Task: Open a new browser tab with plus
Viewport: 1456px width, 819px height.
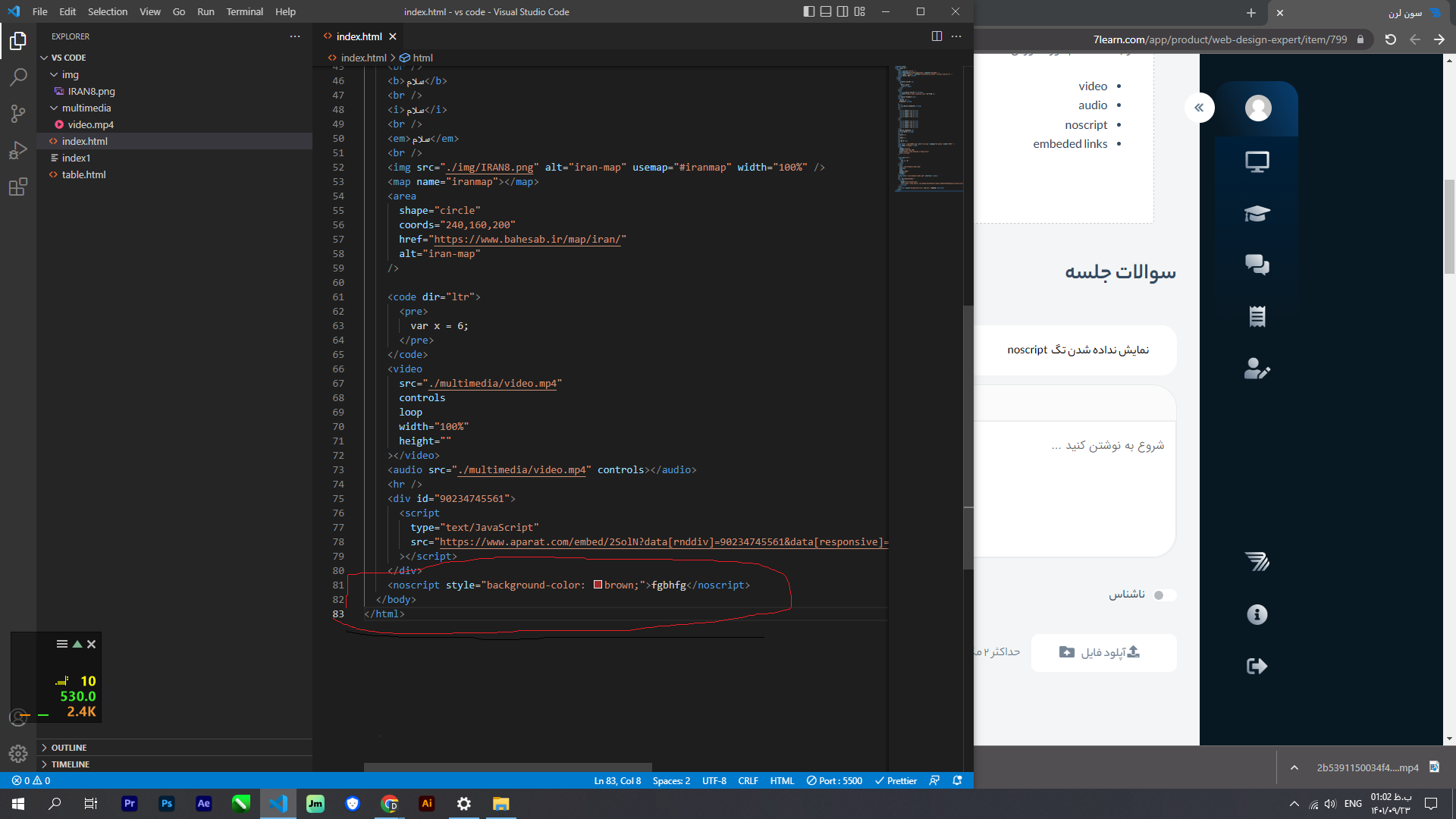Action: [1251, 12]
